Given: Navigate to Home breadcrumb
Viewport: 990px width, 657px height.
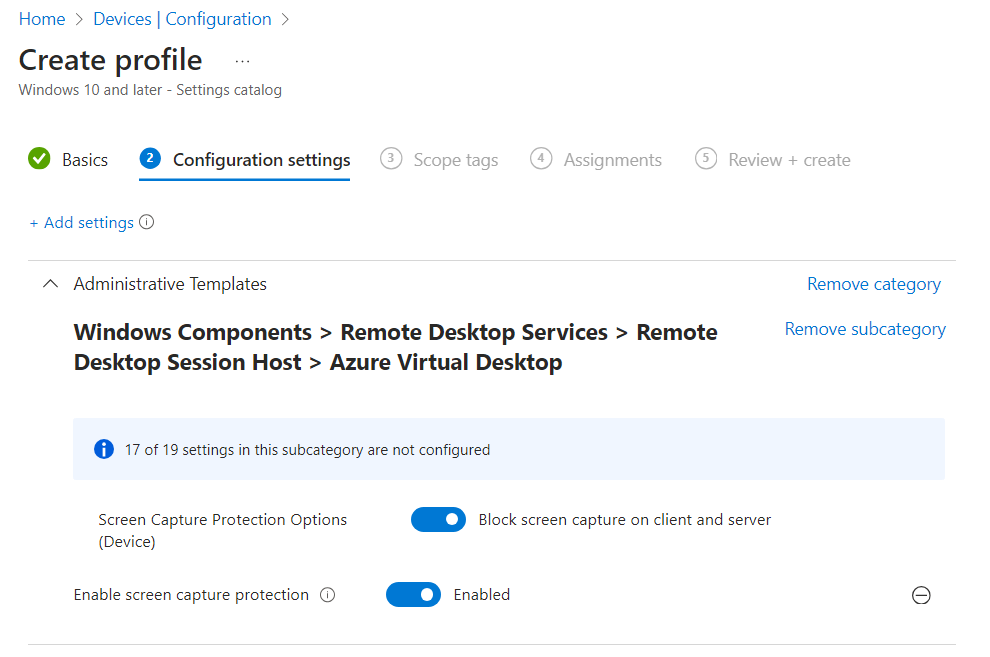Looking at the screenshot, I should 42,19.
